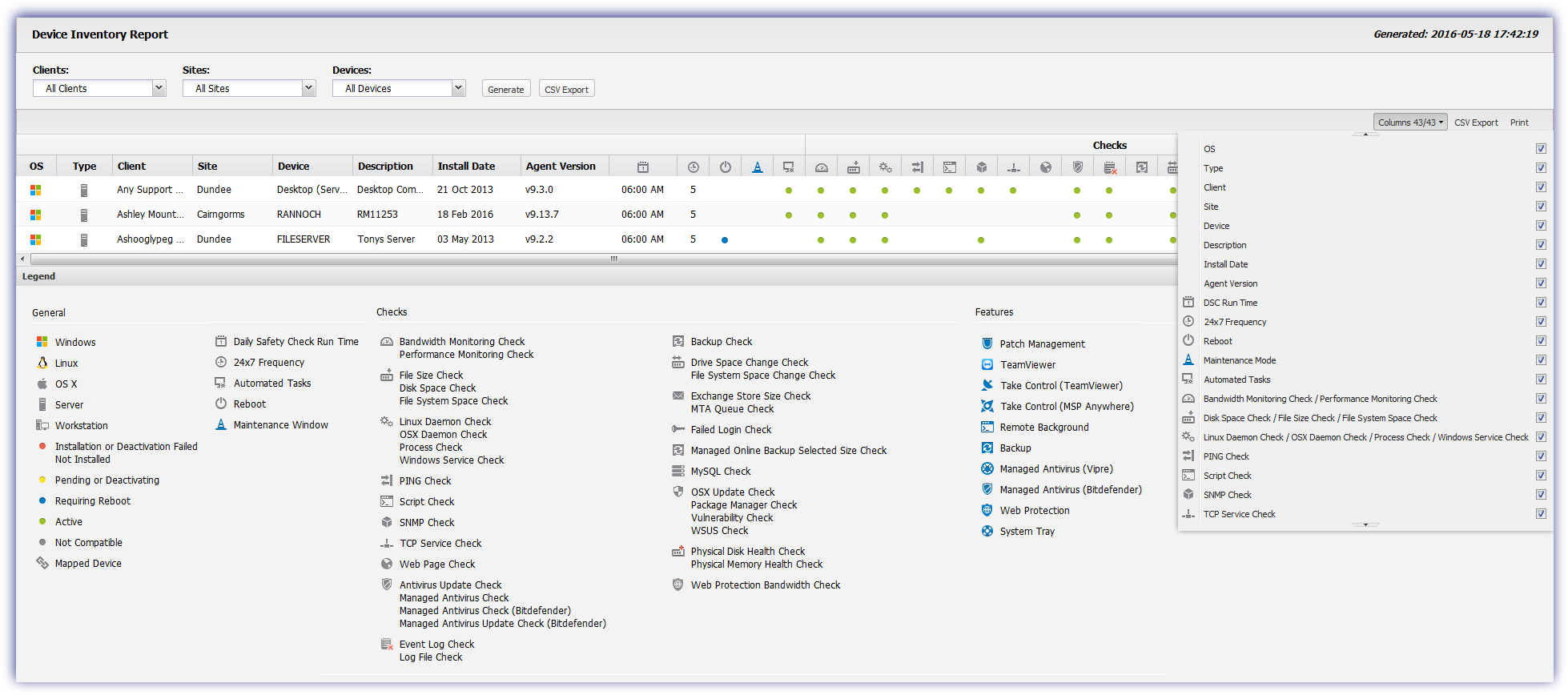This screenshot has width=1568, height=695.
Task: Expand the All Sites dropdown
Action: (x=249, y=89)
